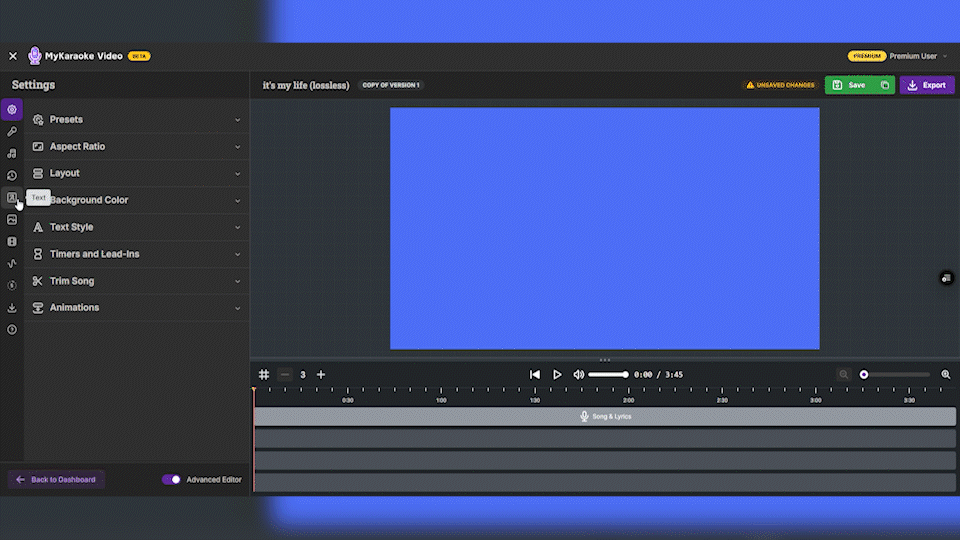The image size is (960, 540).
Task: Open the image background sidebar icon
Action: tap(12, 220)
